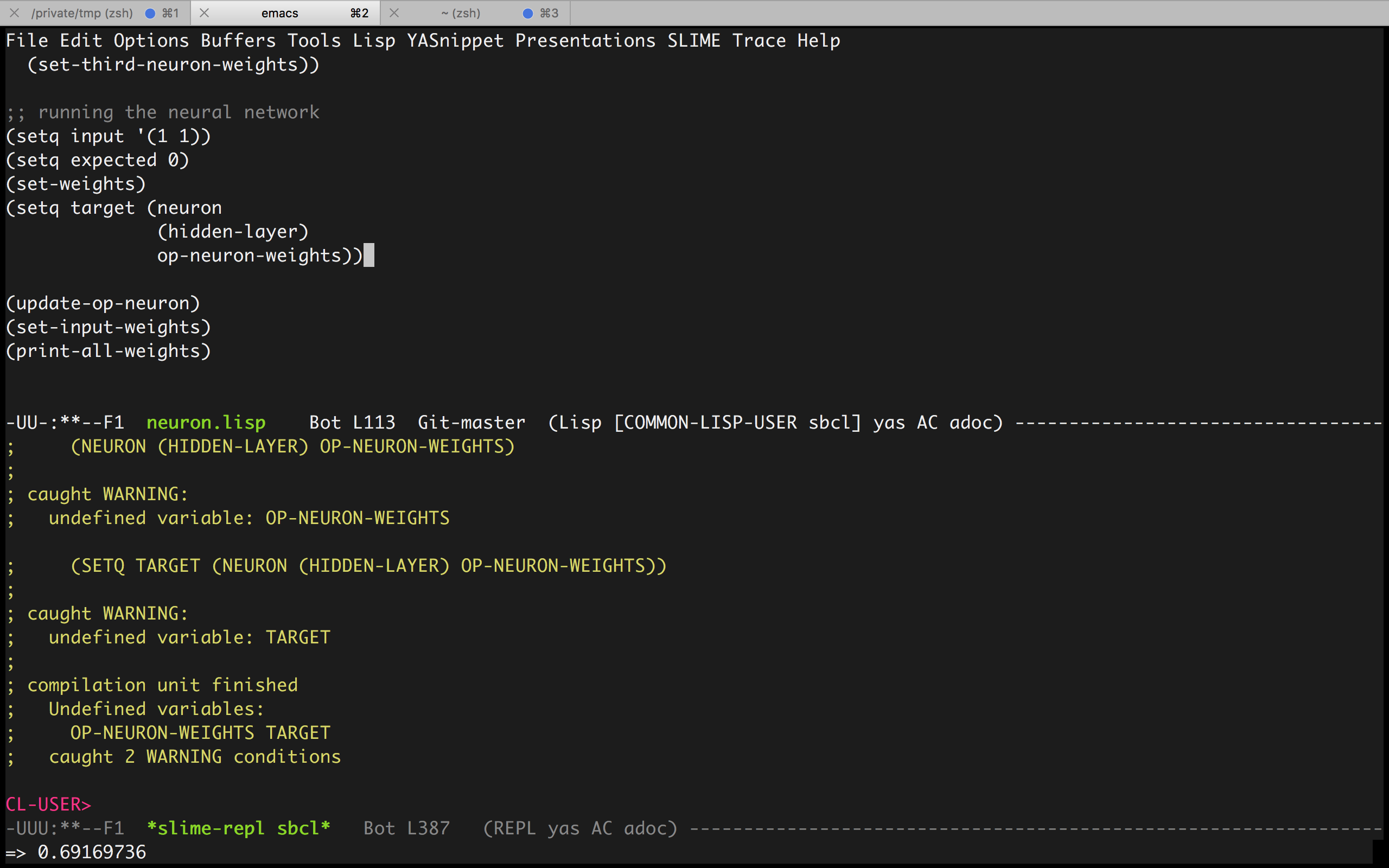Close the /private/tmp zsh tab
This screenshot has width=1389, height=868.
click(x=15, y=12)
